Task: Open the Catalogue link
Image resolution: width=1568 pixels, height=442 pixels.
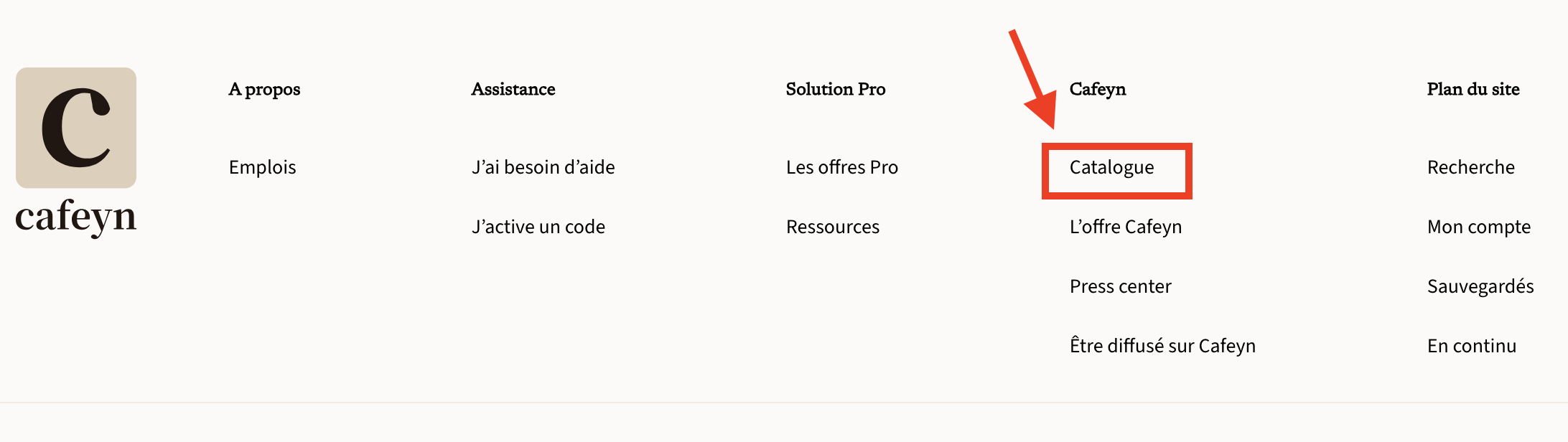Action: [1111, 168]
